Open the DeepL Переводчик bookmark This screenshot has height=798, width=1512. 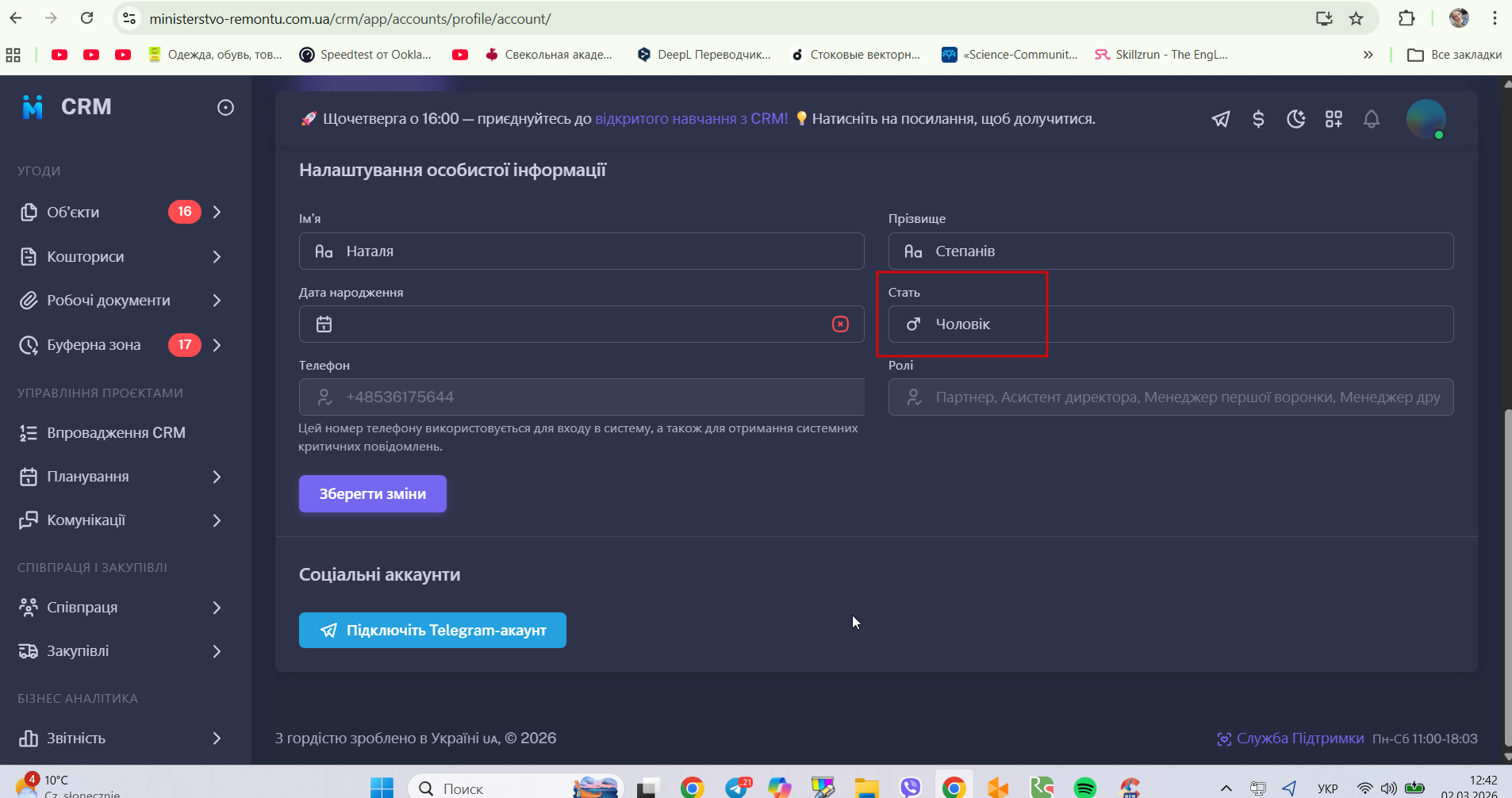tap(704, 55)
